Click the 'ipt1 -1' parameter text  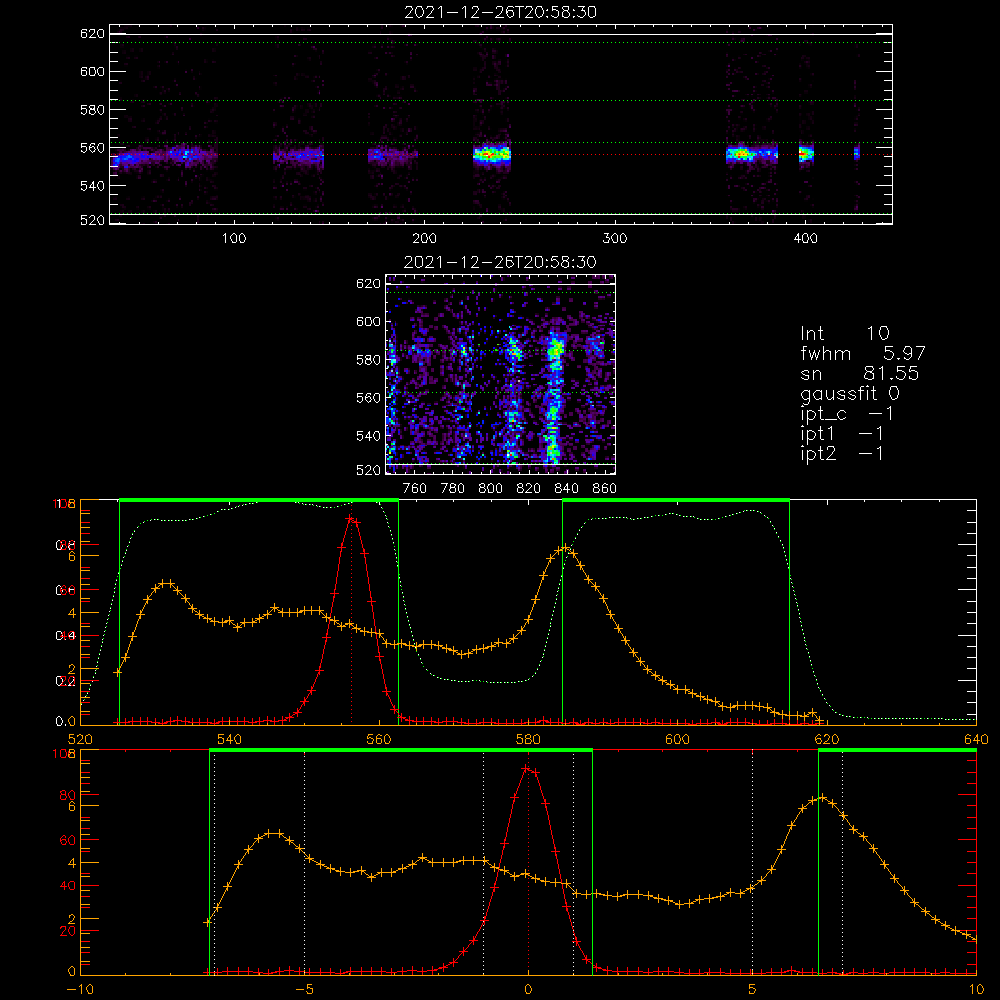842,434
